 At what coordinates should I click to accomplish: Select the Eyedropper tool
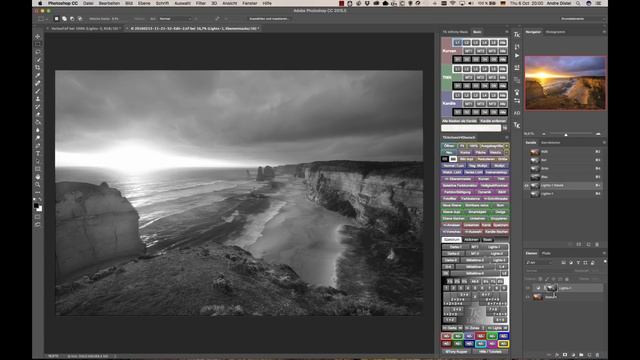tap(38, 76)
